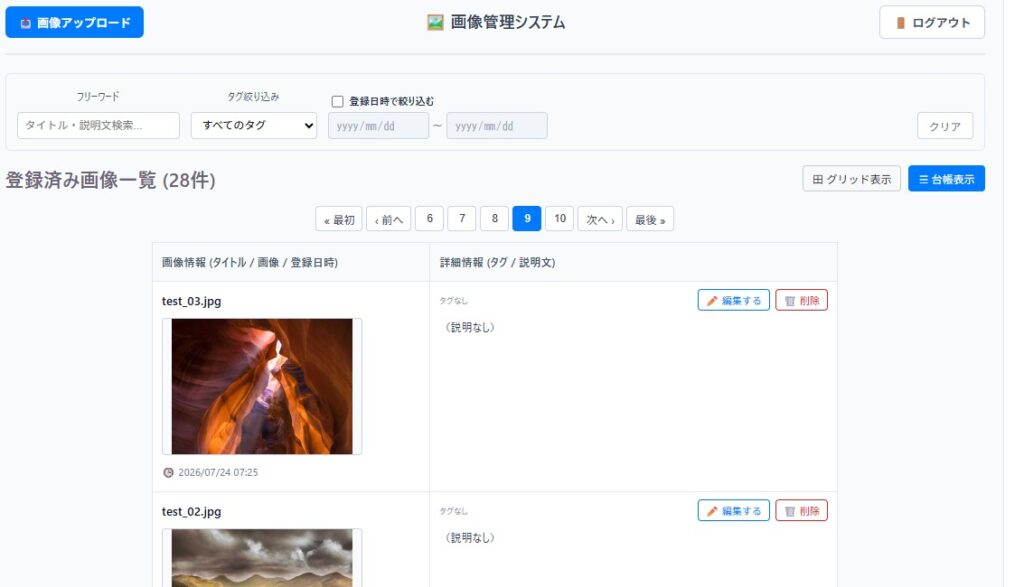The width and height of the screenshot is (1024, 587).
Task: Click the grid icon in グリッド表示 button
Action: coord(818,180)
